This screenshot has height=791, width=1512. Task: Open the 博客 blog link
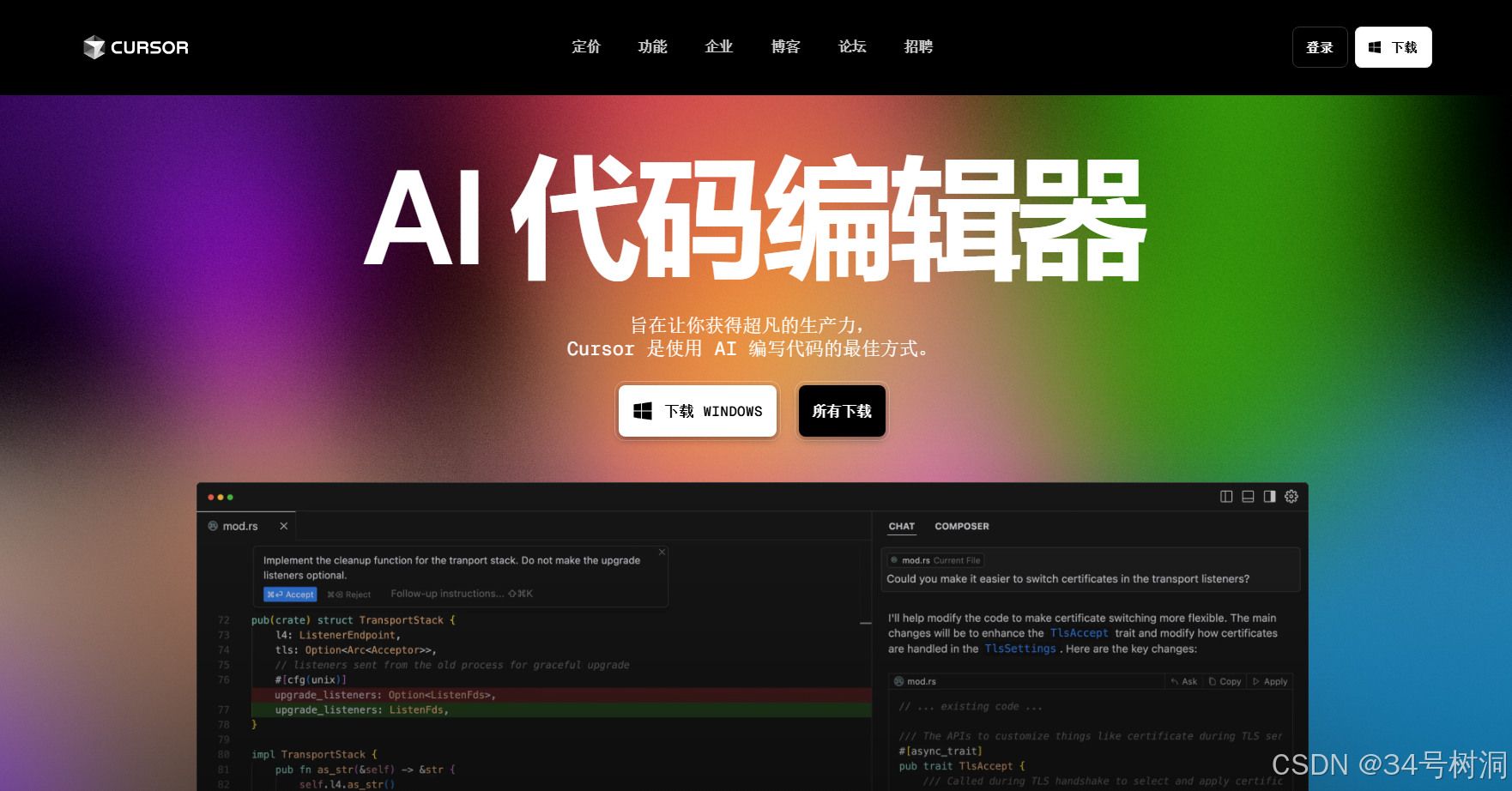tap(785, 46)
